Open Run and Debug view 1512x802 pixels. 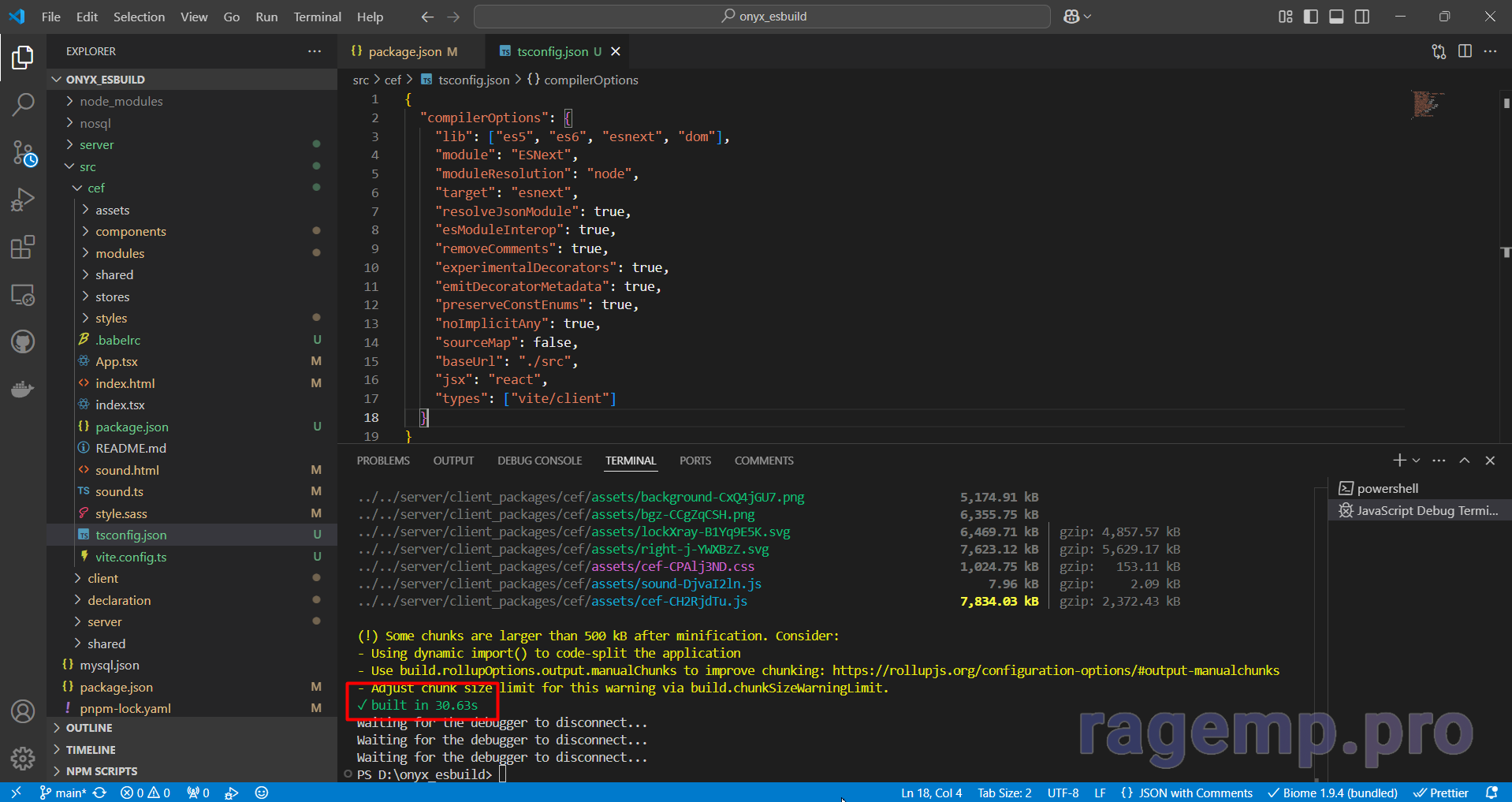point(23,200)
